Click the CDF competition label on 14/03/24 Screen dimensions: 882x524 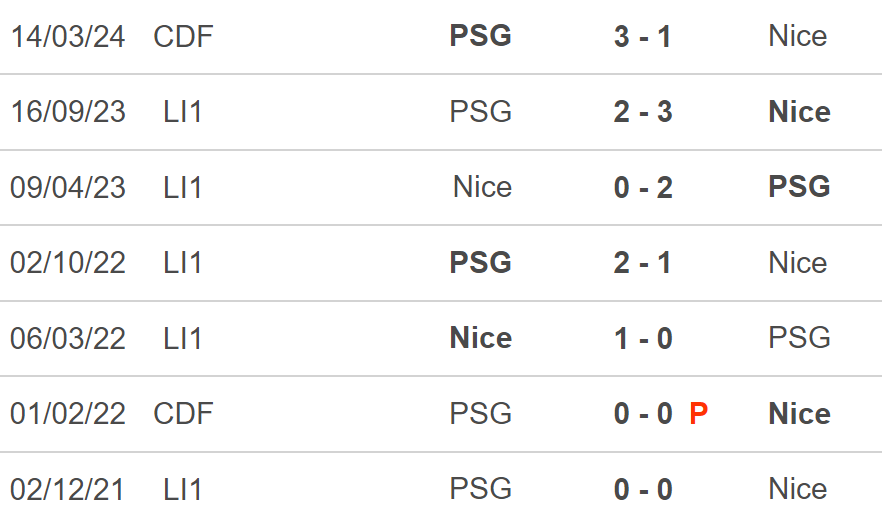tap(183, 37)
